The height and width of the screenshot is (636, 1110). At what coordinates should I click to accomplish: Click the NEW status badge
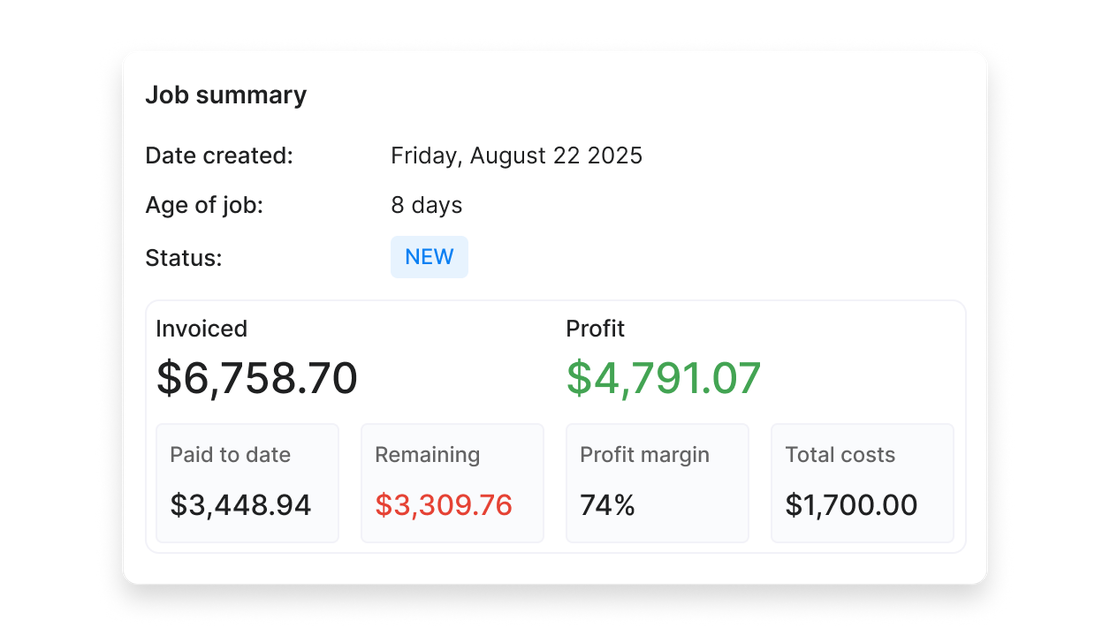(429, 257)
